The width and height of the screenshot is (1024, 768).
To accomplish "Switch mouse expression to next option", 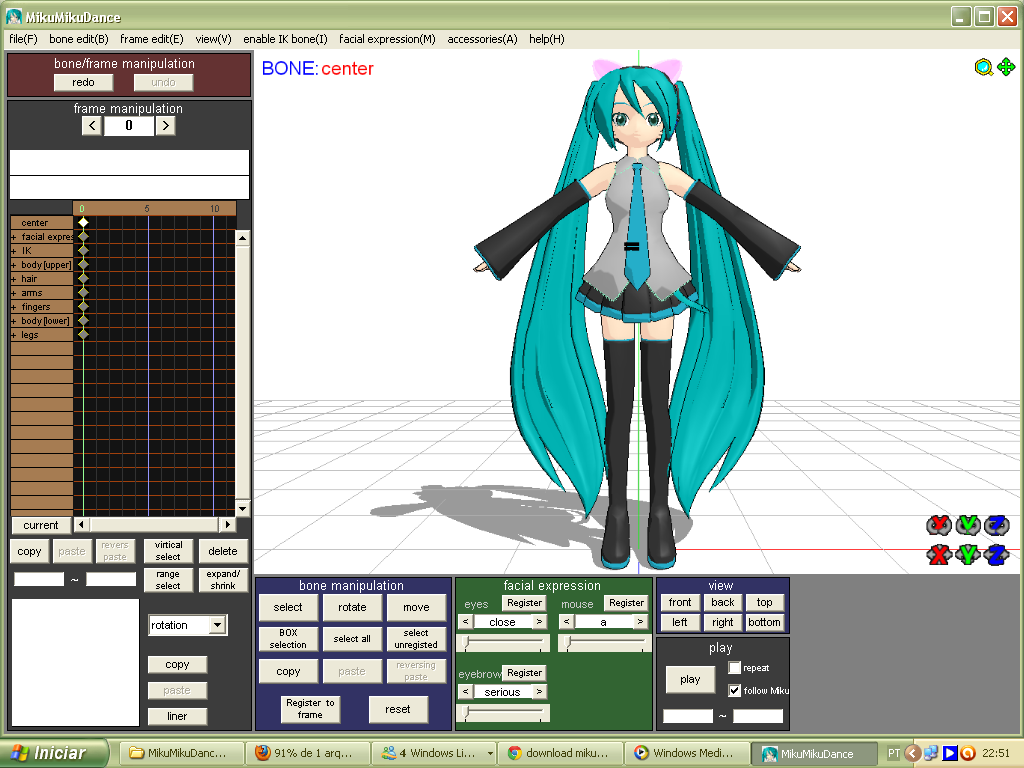I will click(640, 622).
